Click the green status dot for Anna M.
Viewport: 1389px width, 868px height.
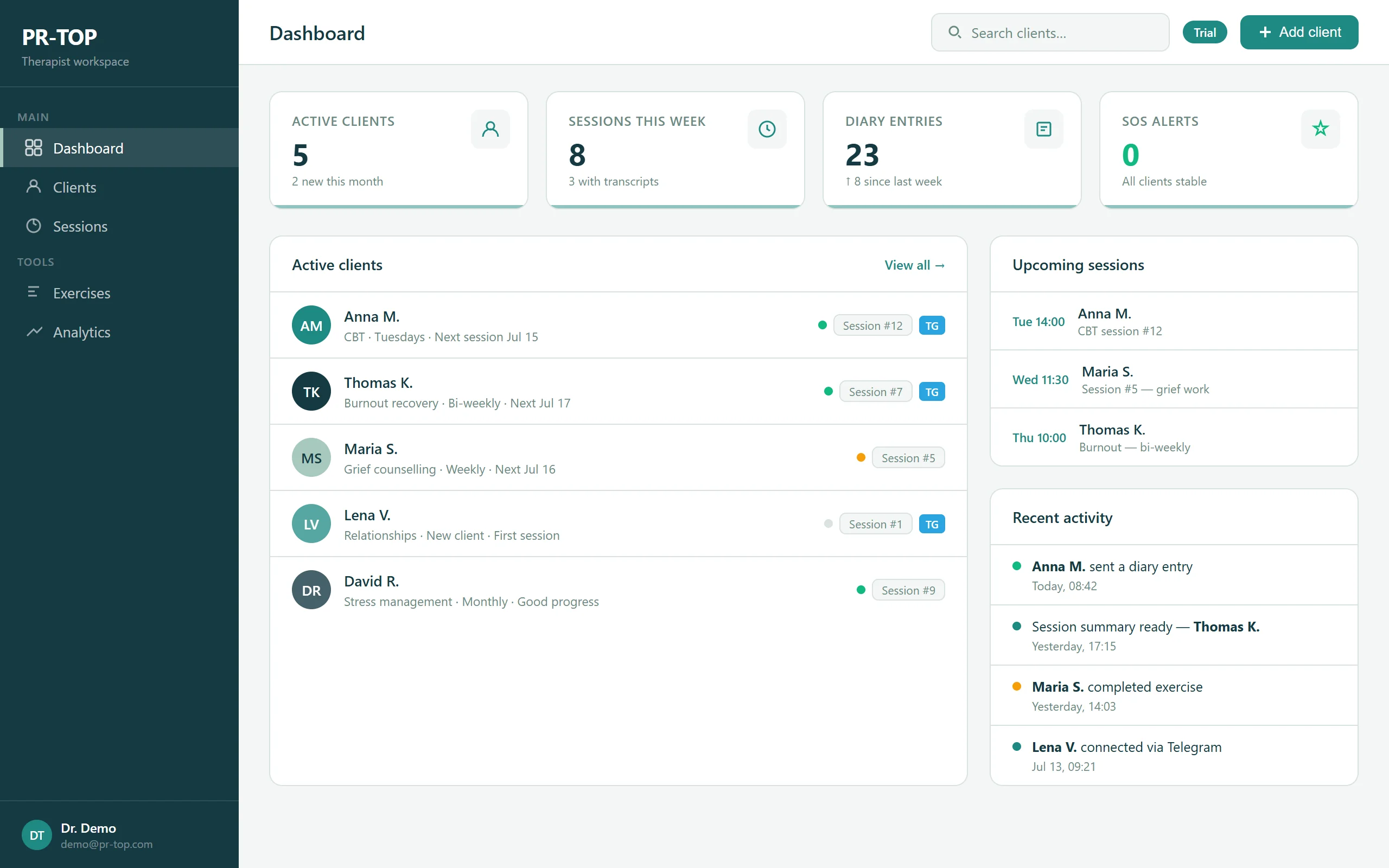point(822,325)
